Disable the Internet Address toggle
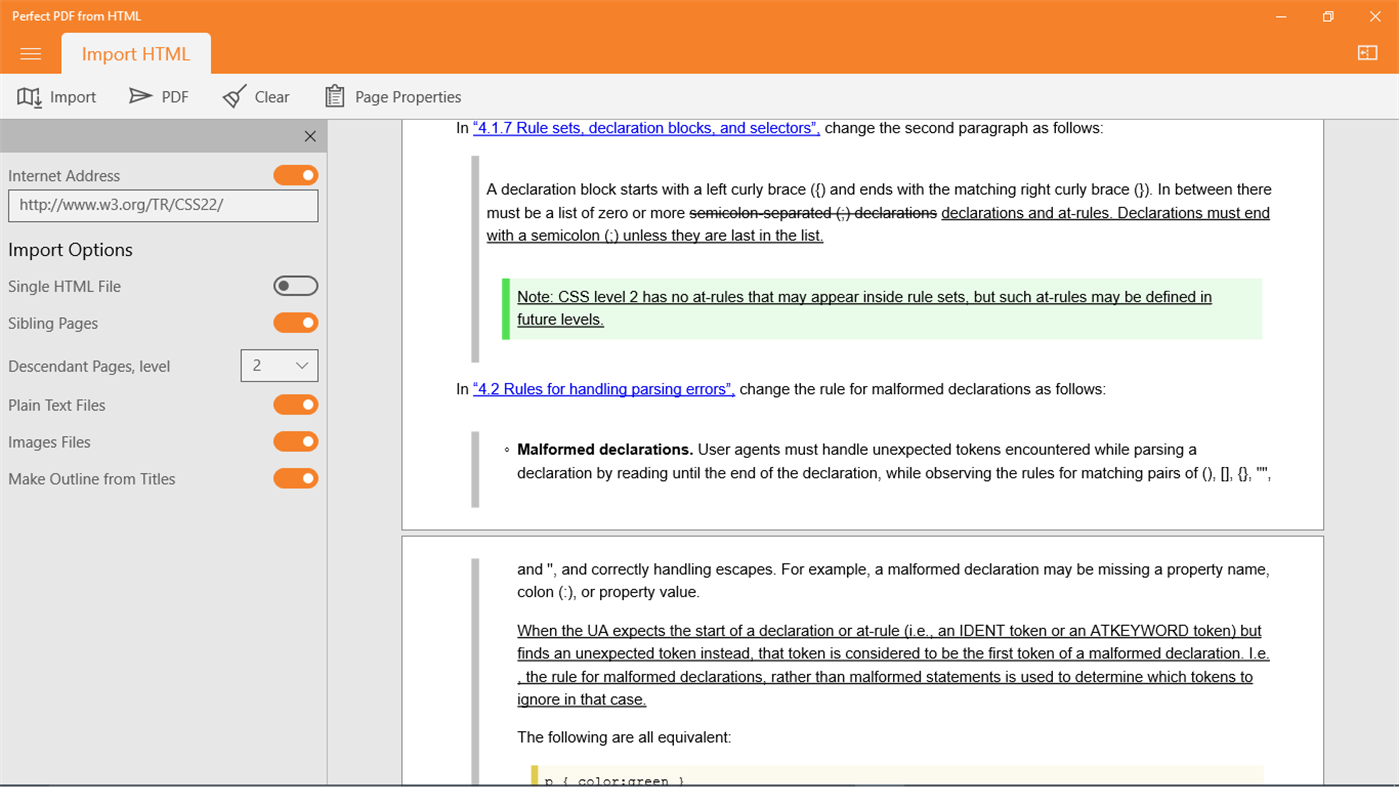Screen dimensions: 1399x787 pos(295,174)
